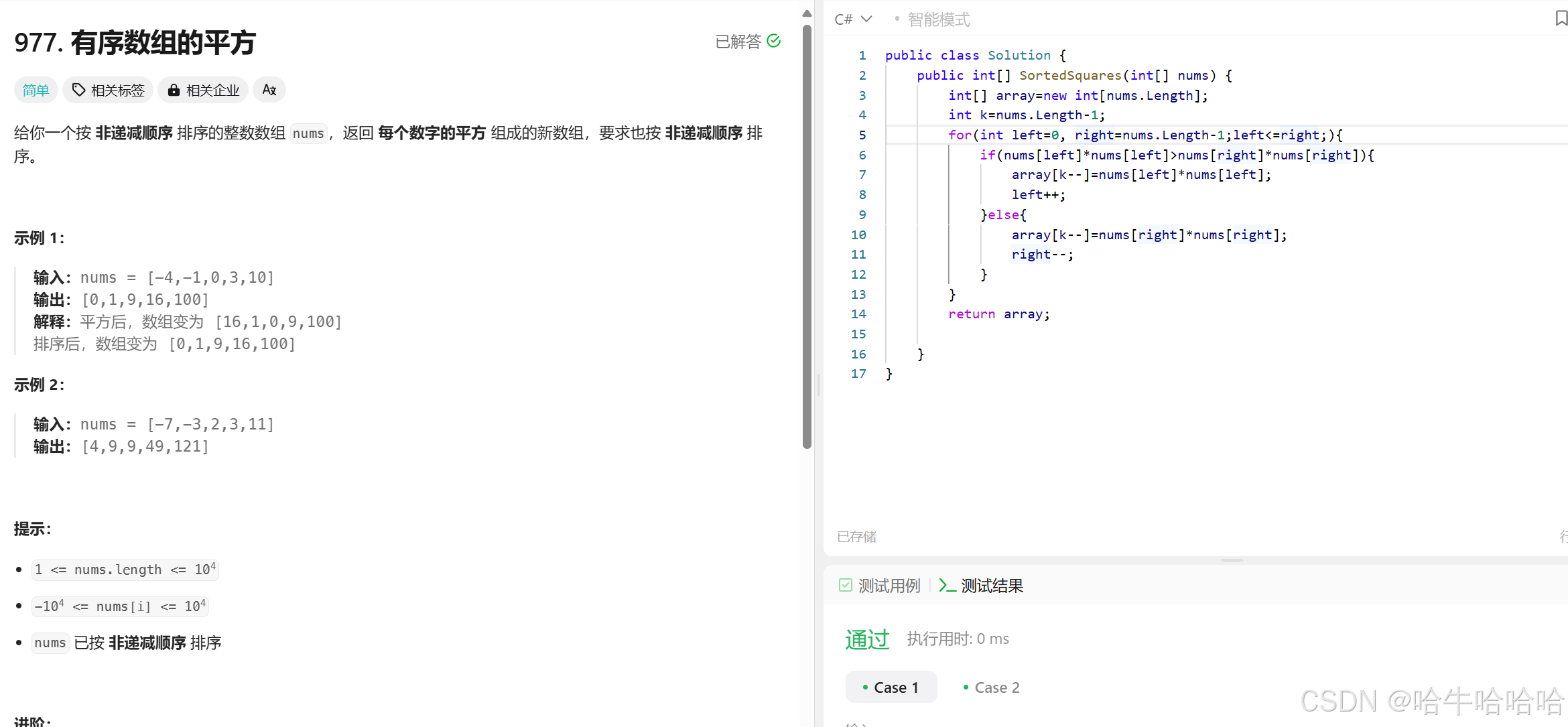1568x727 pixels.
Task: Click the checklist icon next to 测试用例
Action: pos(846,585)
